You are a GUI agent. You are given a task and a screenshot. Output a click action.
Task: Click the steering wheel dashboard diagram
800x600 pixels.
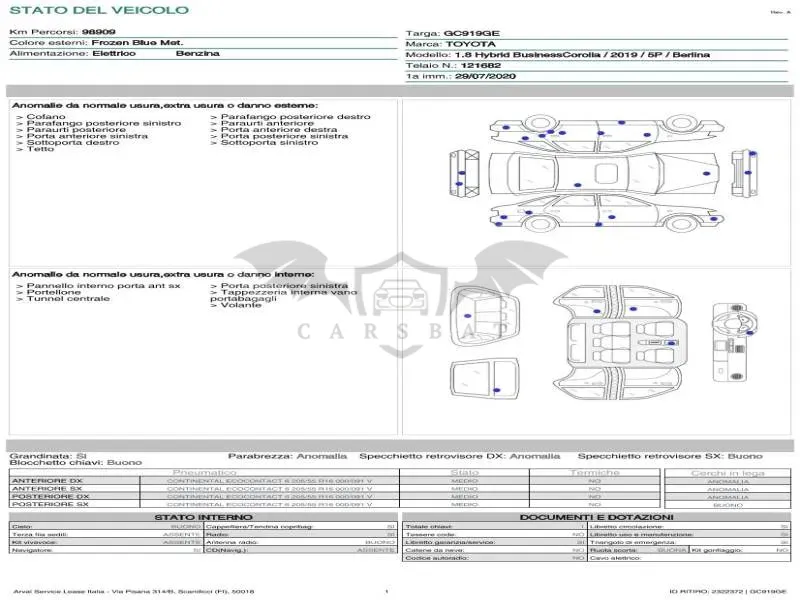click(735, 342)
